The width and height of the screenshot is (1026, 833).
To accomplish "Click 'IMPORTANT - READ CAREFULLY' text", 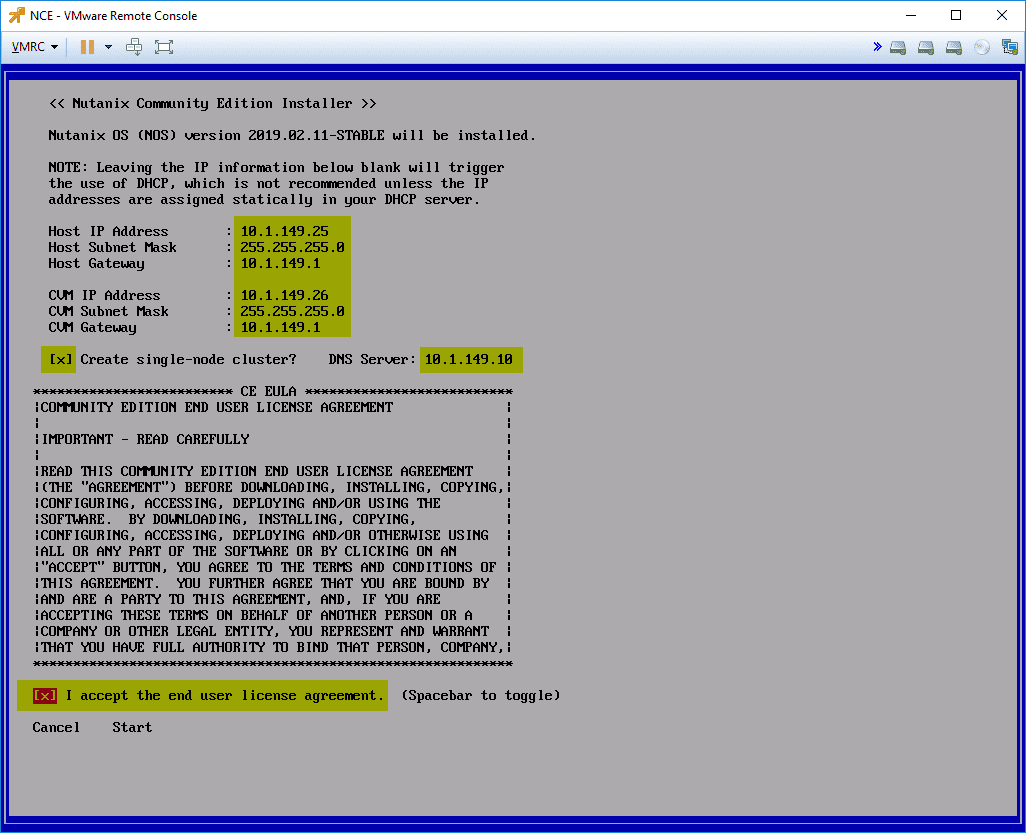I will click(x=145, y=440).
